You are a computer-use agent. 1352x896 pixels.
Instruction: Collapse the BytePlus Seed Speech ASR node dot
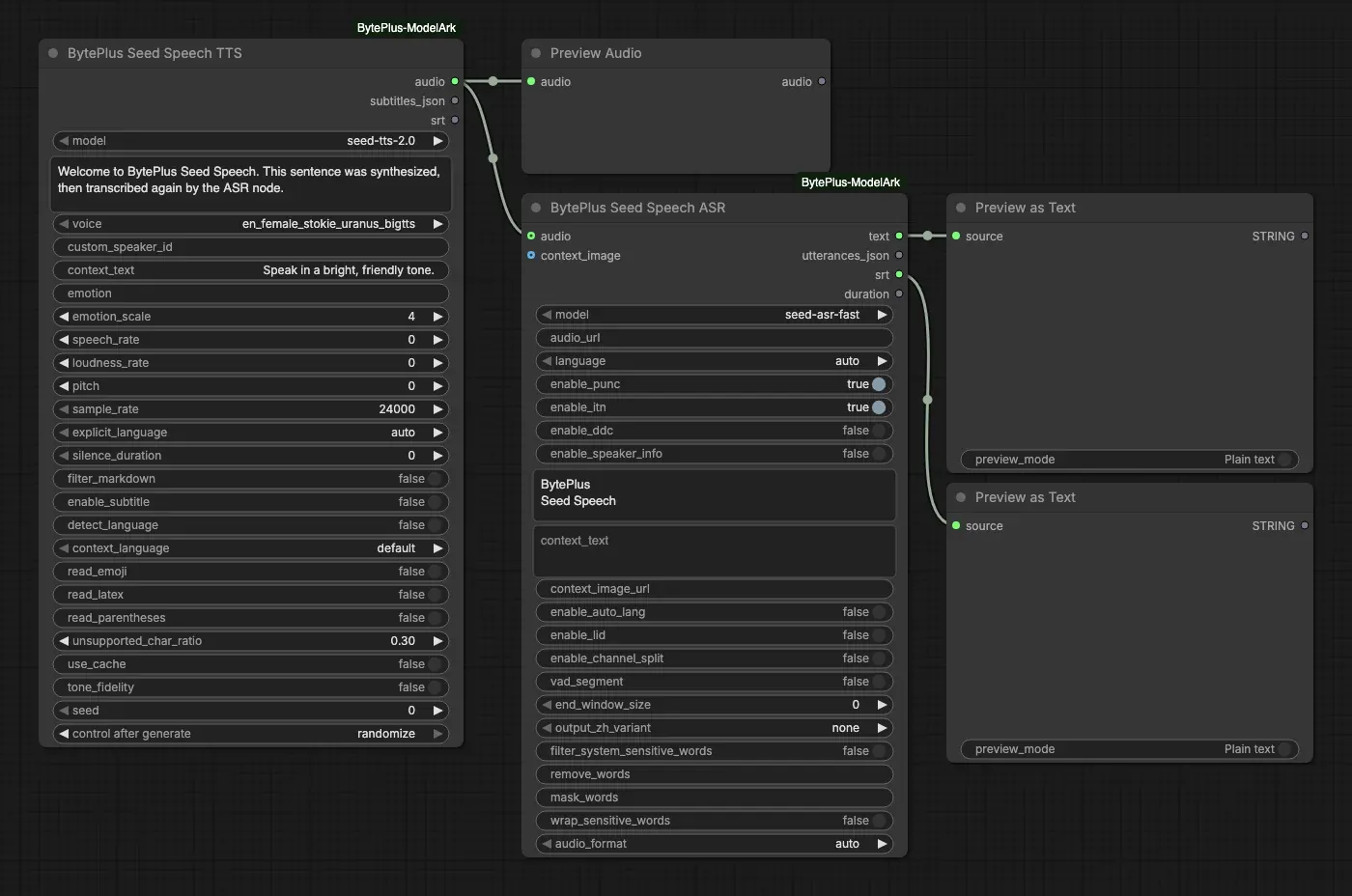click(x=536, y=208)
